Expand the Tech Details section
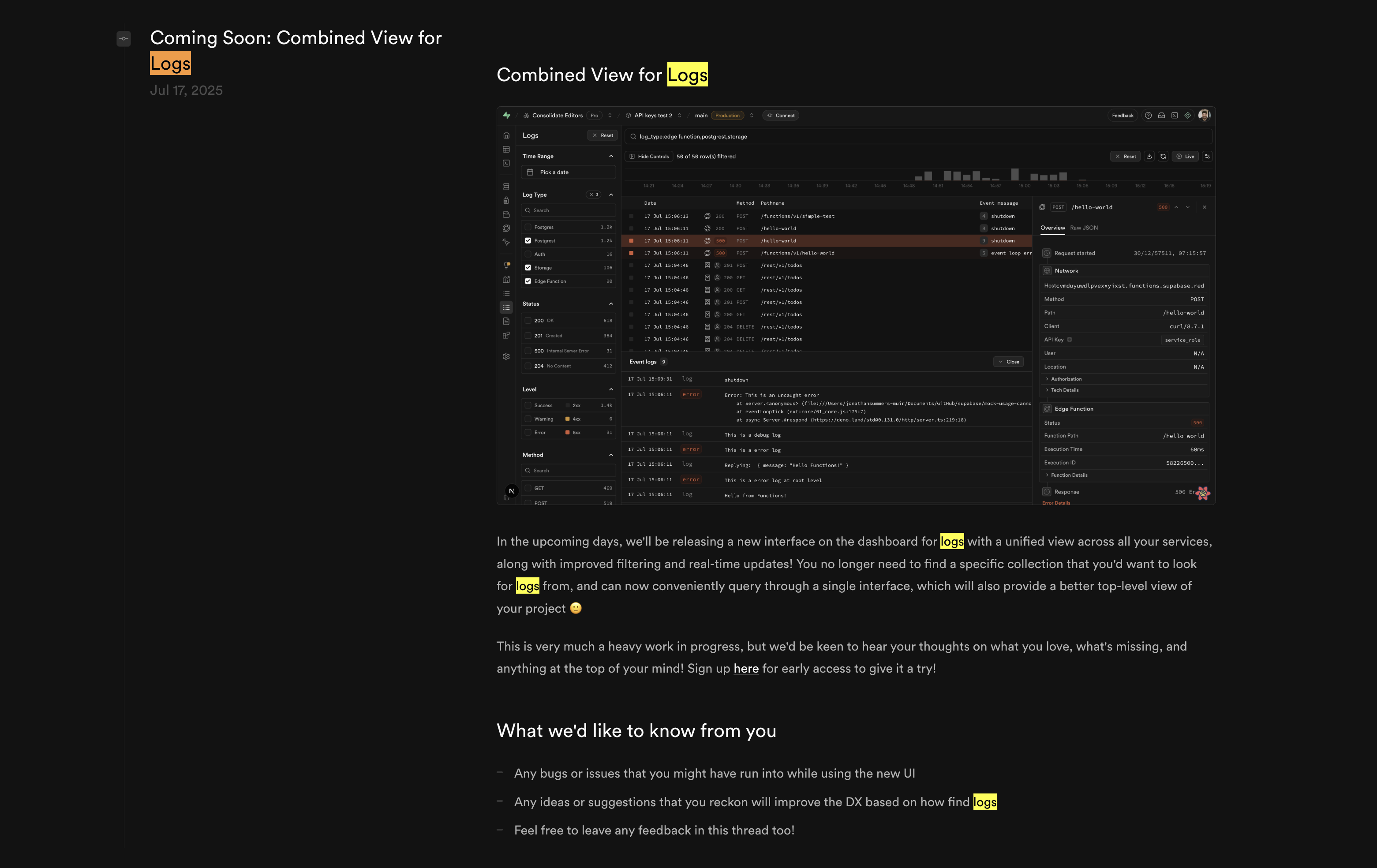The image size is (1377, 868). tap(1064, 390)
